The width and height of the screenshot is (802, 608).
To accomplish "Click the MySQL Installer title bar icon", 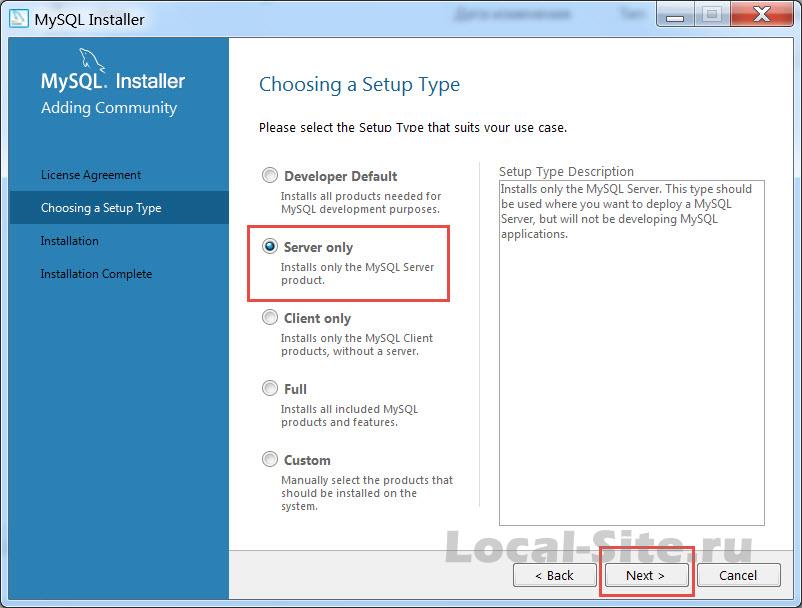I will 19,18.
